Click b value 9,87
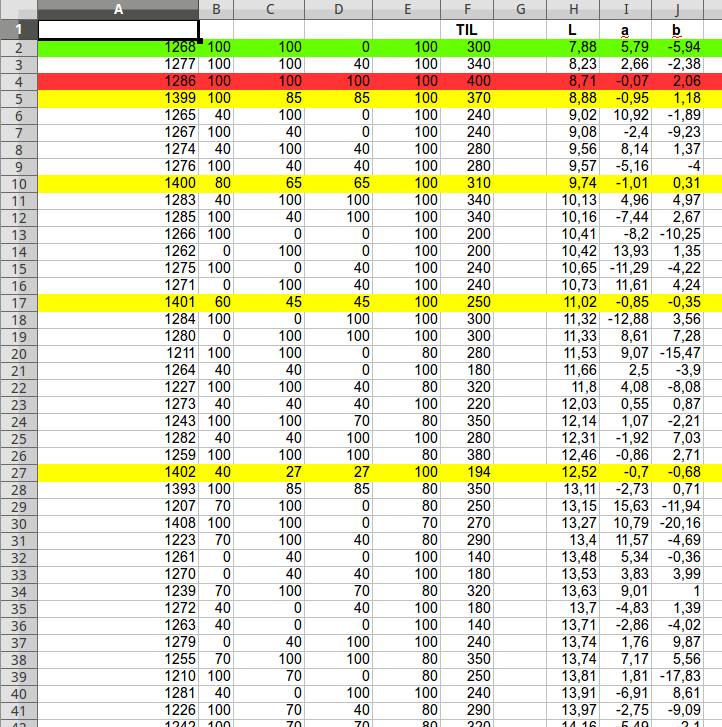 [x=677, y=642]
